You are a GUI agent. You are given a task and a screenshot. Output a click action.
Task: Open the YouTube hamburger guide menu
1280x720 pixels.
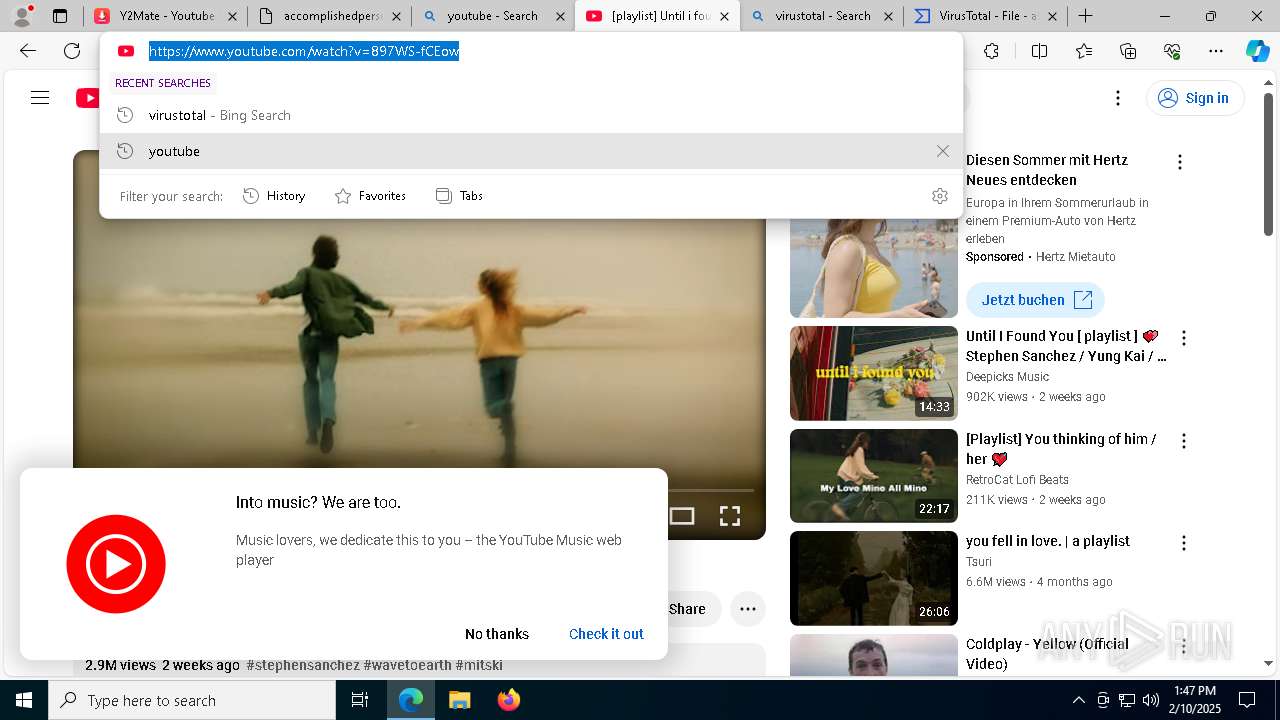[40, 98]
